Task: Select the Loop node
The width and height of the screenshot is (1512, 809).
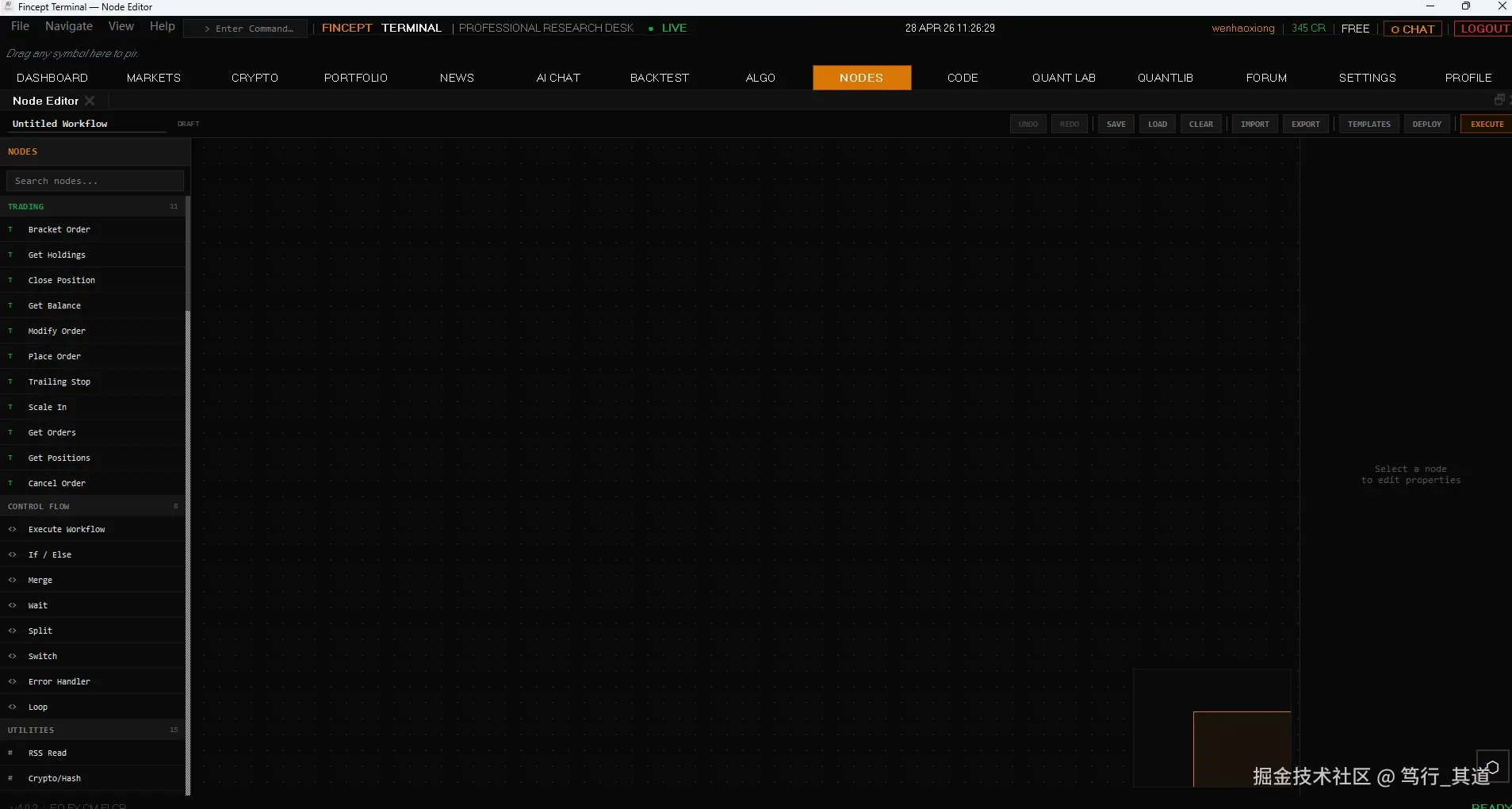Action: (x=93, y=707)
